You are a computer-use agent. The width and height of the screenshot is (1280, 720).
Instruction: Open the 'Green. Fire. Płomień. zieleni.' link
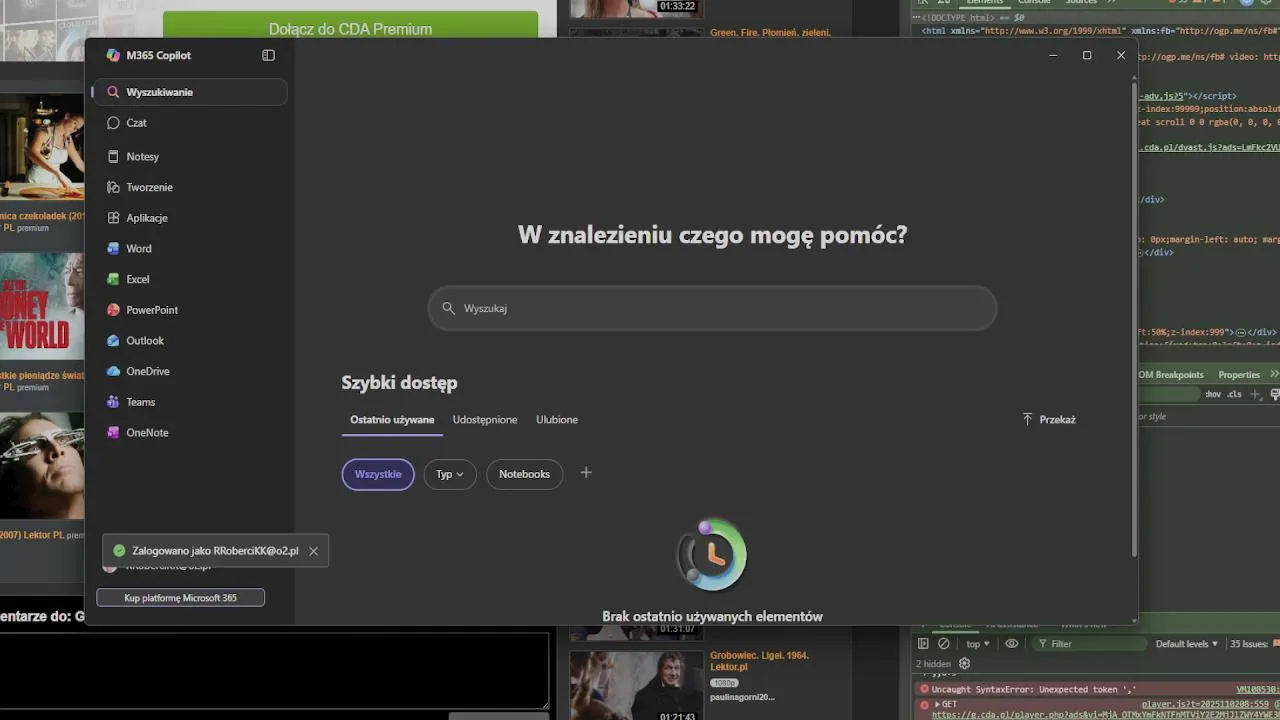[771, 32]
